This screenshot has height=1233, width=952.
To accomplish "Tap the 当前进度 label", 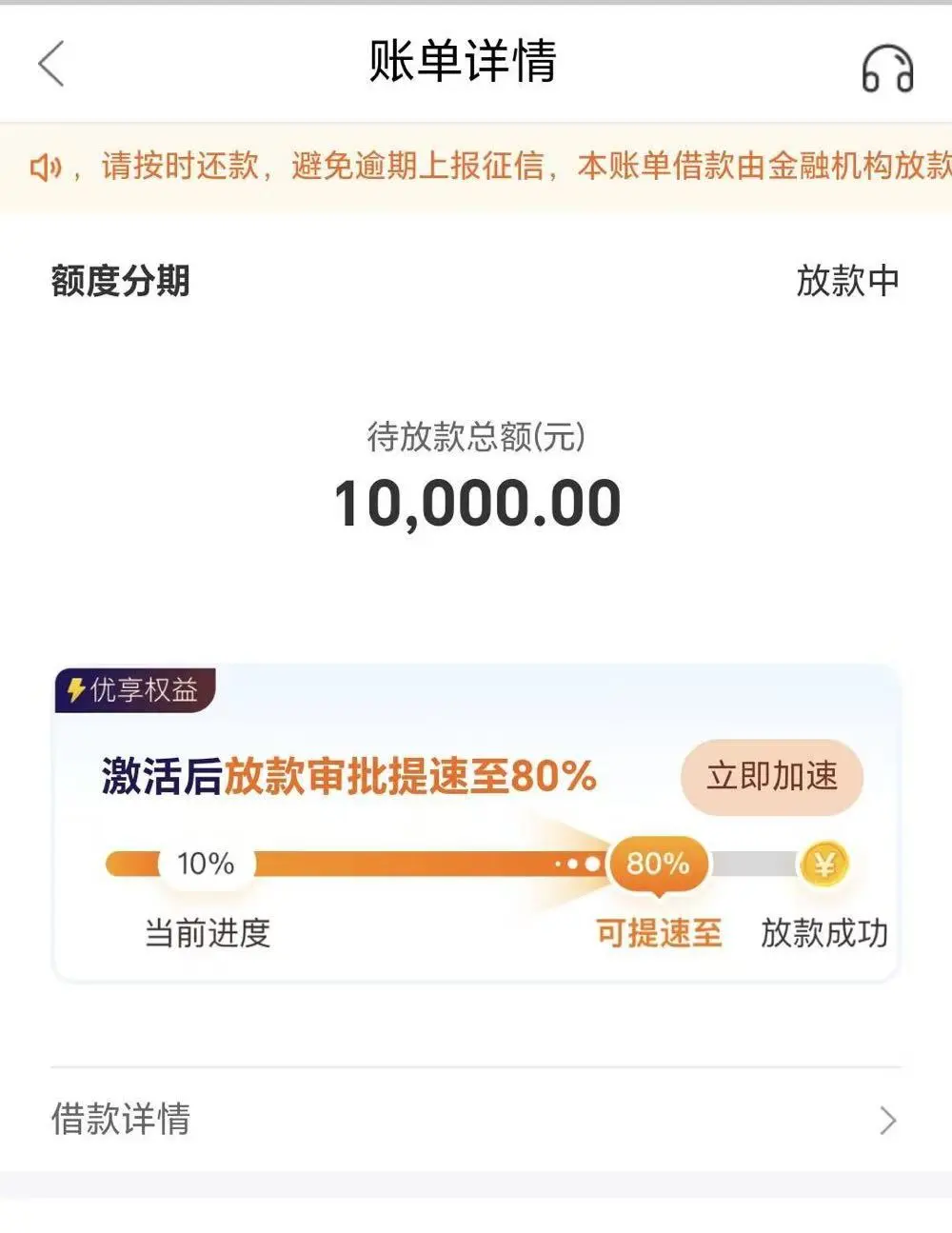I will point(208,933).
